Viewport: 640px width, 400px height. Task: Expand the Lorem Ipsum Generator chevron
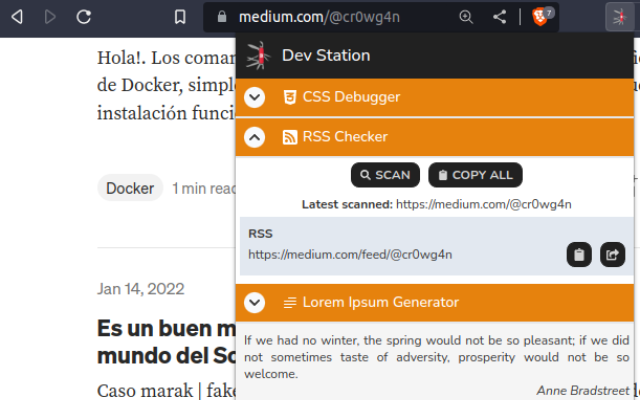(x=254, y=302)
